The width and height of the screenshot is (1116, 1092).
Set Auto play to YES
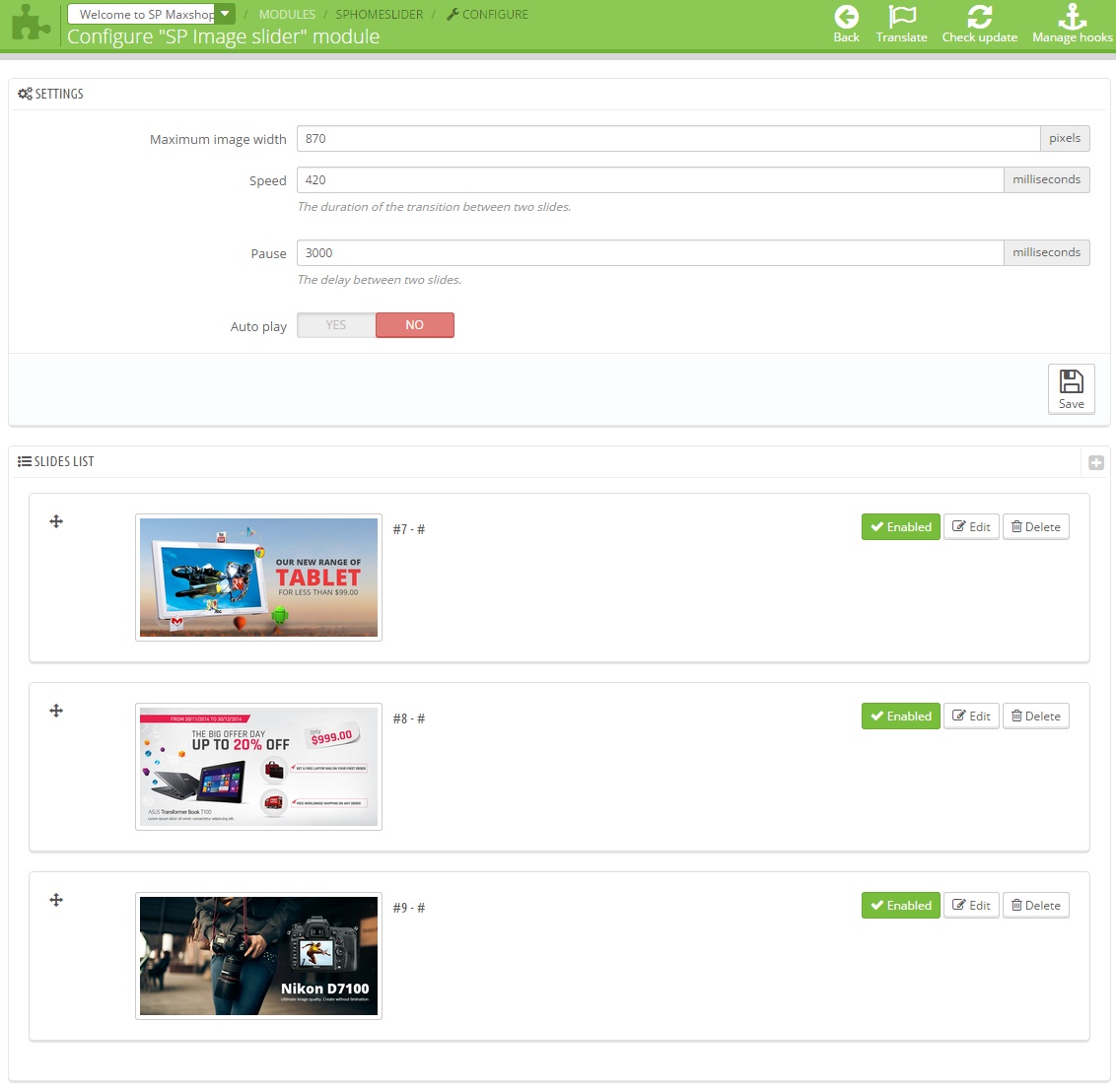336,325
